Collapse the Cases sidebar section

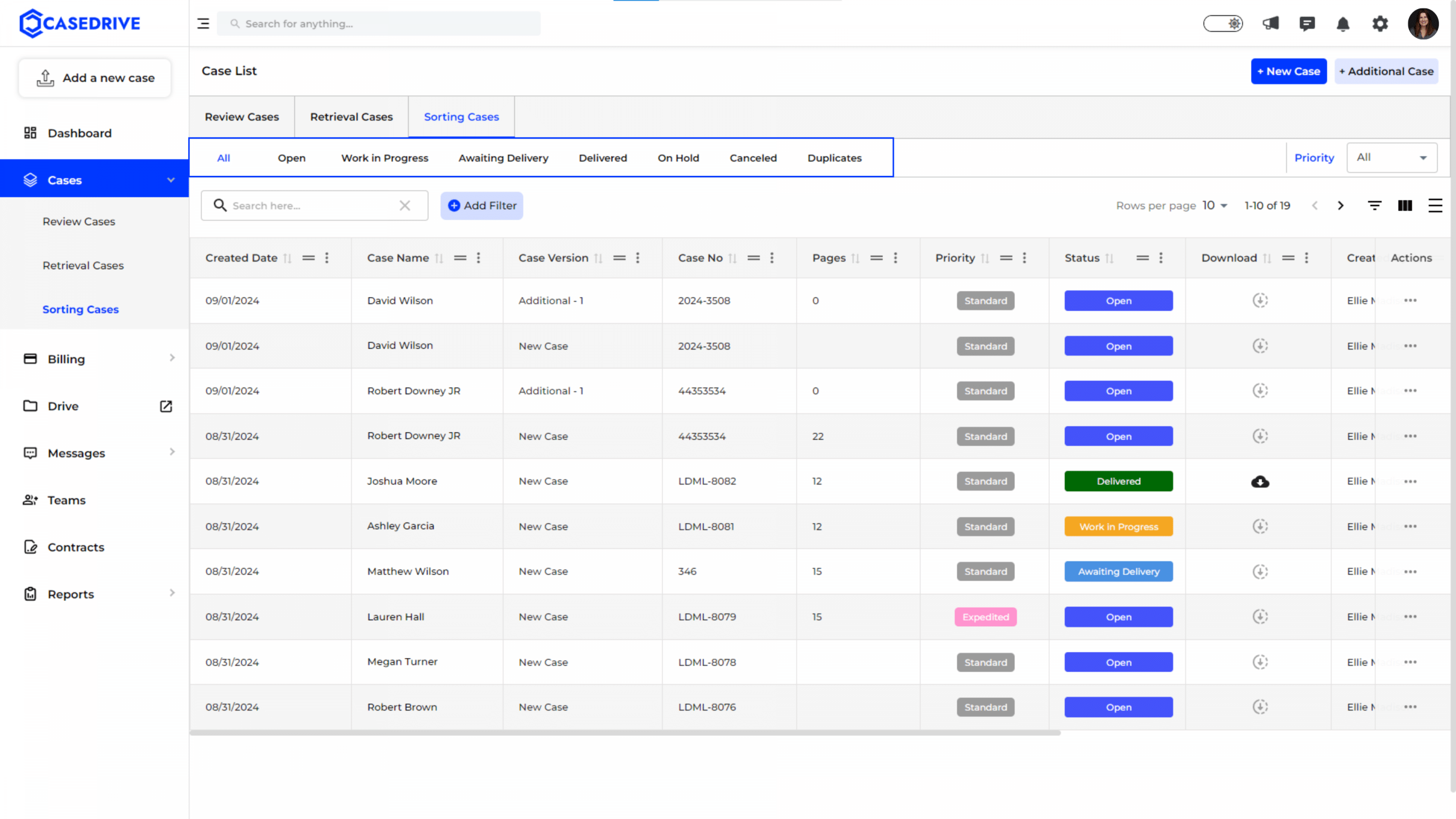coord(171,180)
